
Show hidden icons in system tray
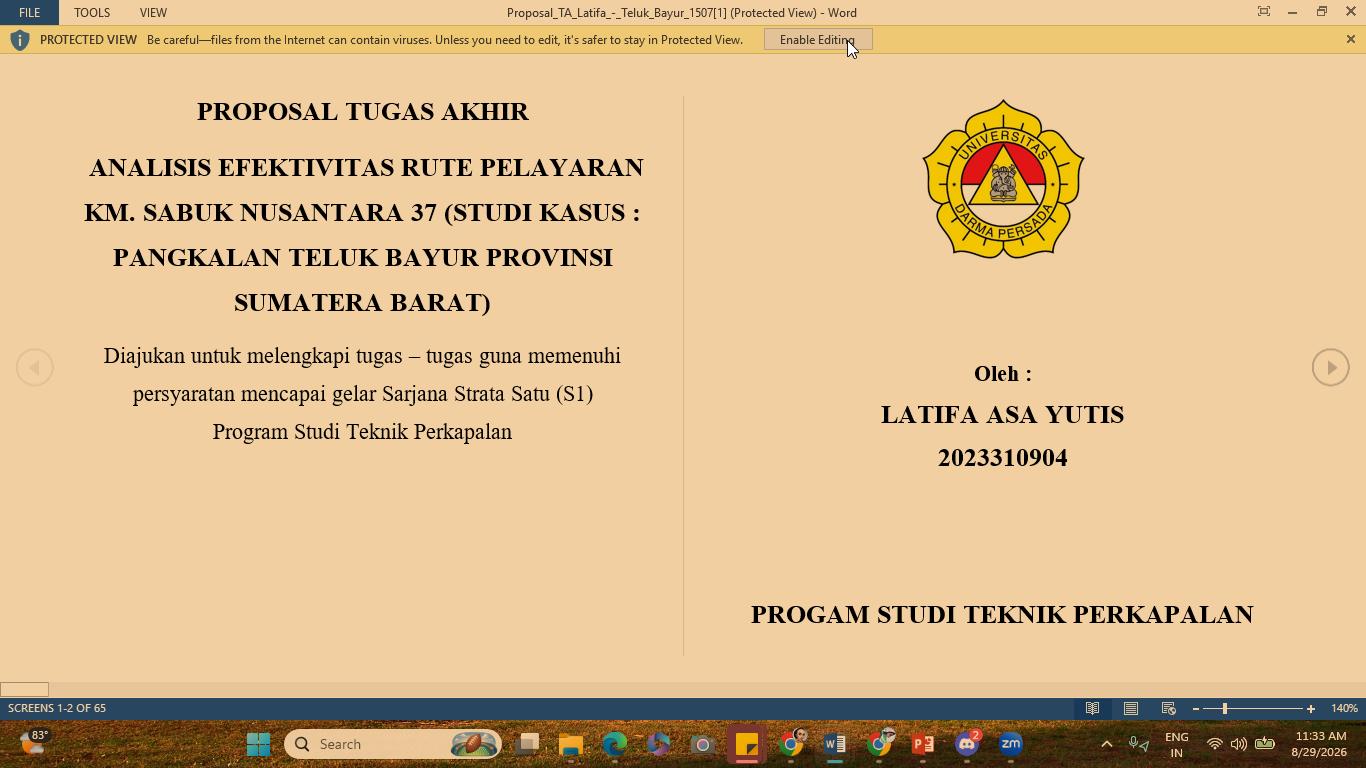pyautogui.click(x=1106, y=744)
